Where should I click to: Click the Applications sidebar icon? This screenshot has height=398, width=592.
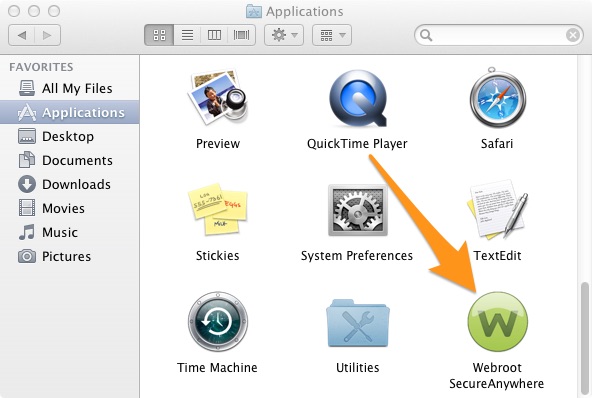[27, 113]
